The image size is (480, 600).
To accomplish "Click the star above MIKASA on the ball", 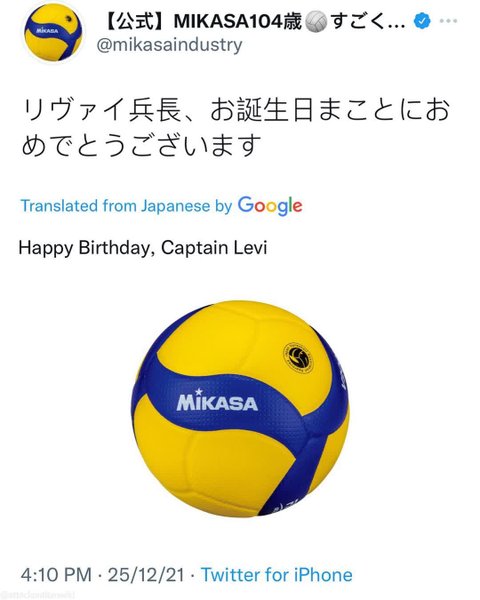I will (x=198, y=392).
